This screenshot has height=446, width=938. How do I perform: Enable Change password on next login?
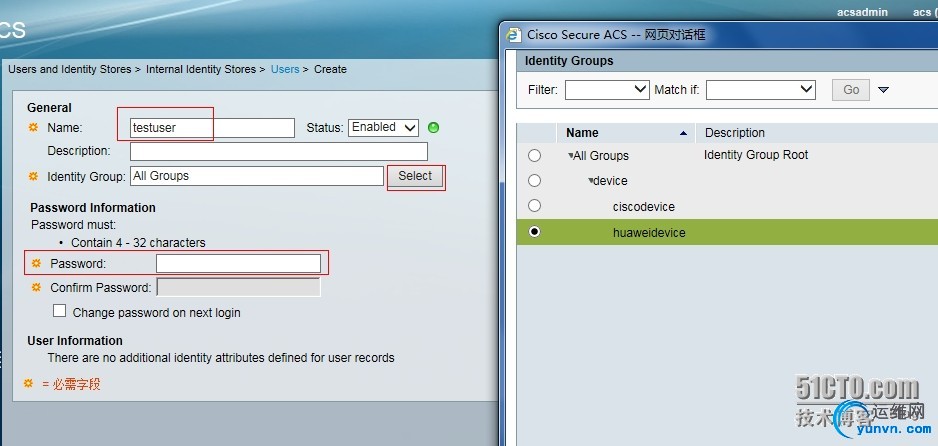pos(59,311)
